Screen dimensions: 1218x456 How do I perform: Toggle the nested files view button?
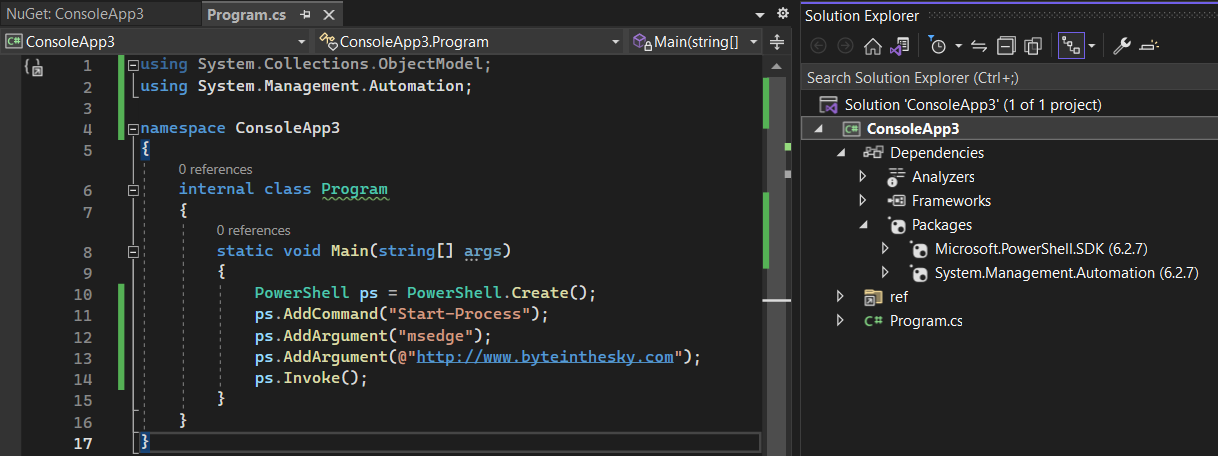pos(1071,46)
